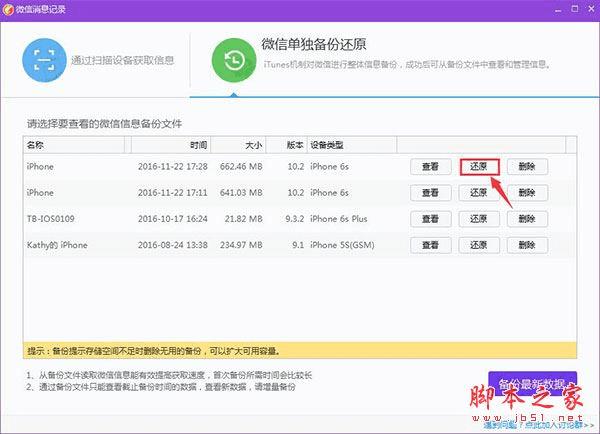Image resolution: width=600 pixels, height=434 pixels.
Task: Sort the list by the 名称 column header
Action: click(x=74, y=145)
